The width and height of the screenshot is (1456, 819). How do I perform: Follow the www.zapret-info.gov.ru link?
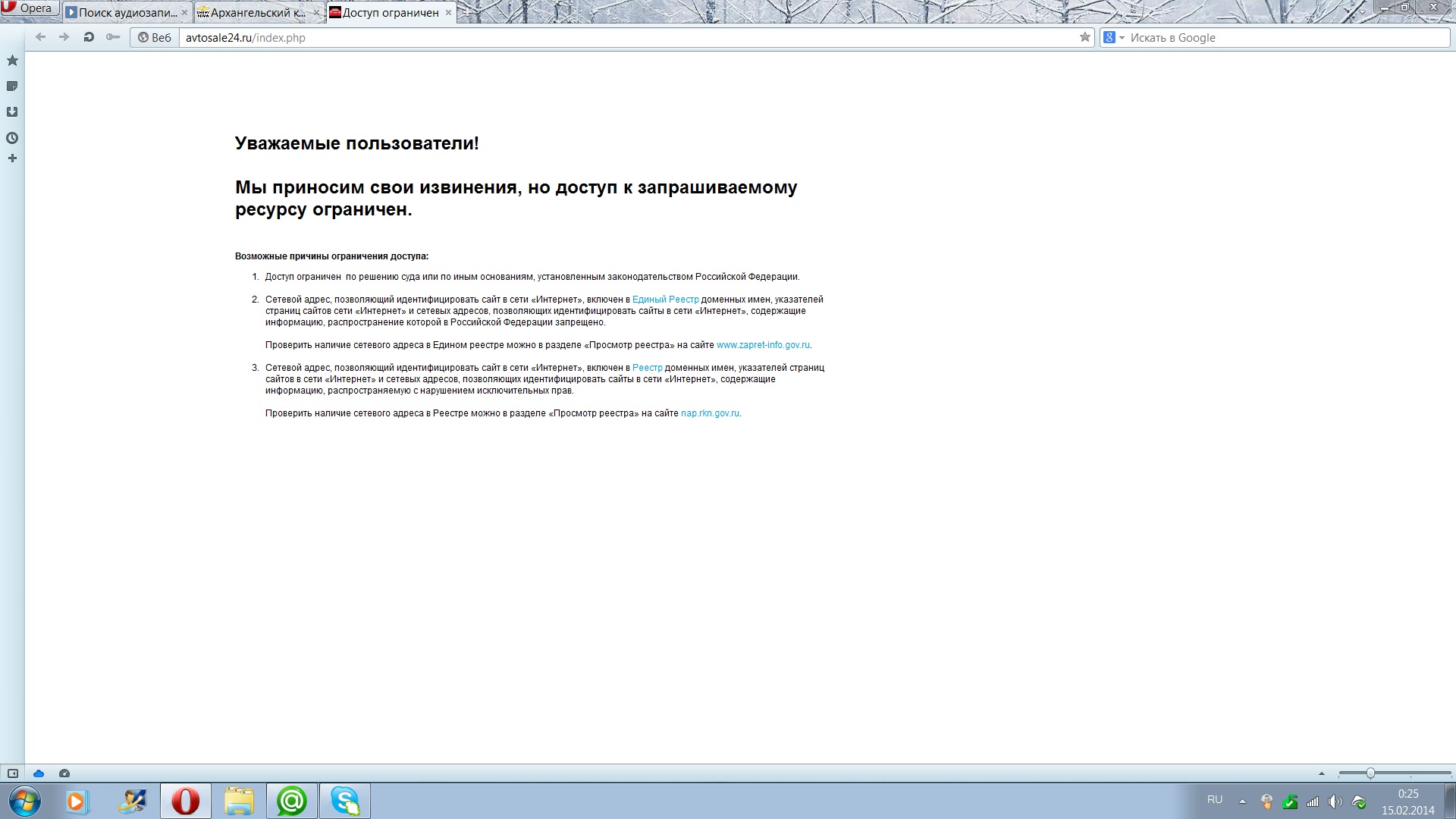[763, 345]
